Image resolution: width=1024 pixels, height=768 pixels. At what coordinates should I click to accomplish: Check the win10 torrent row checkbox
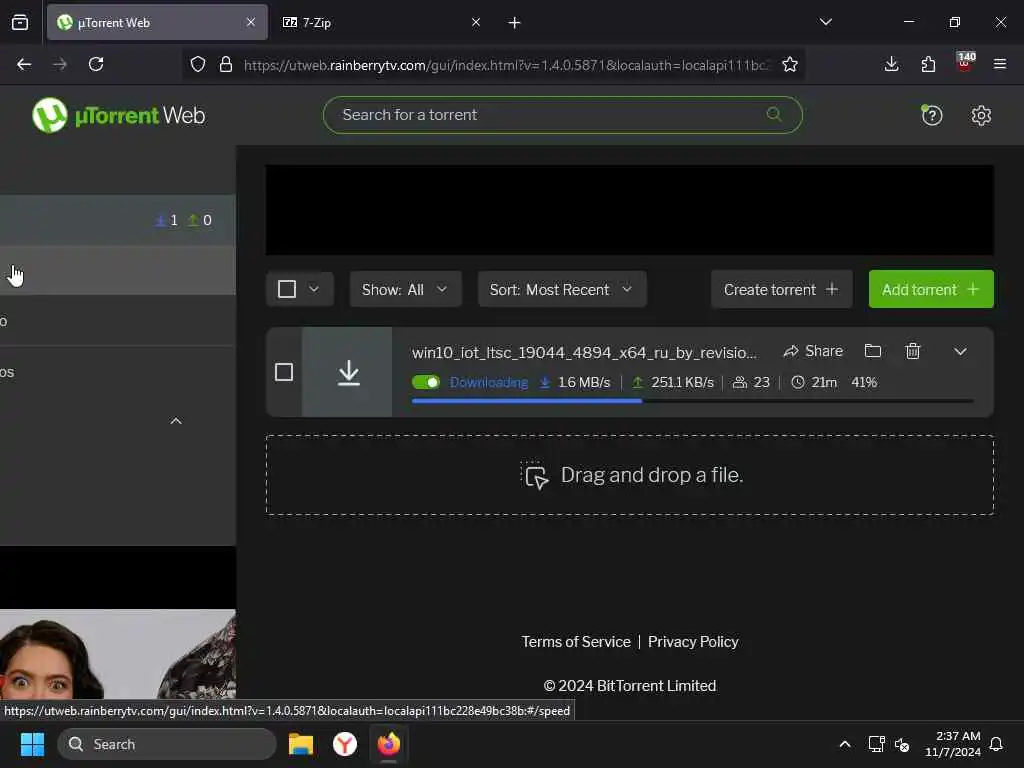[284, 372]
